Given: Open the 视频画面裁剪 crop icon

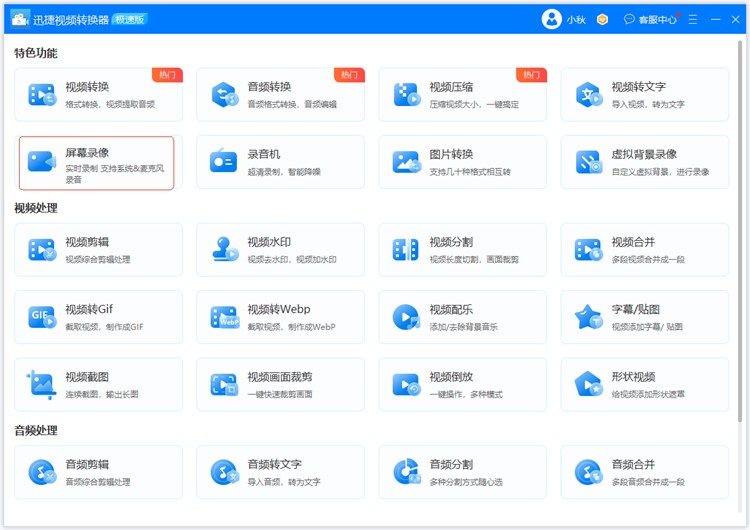Looking at the screenshot, I should coord(224,385).
